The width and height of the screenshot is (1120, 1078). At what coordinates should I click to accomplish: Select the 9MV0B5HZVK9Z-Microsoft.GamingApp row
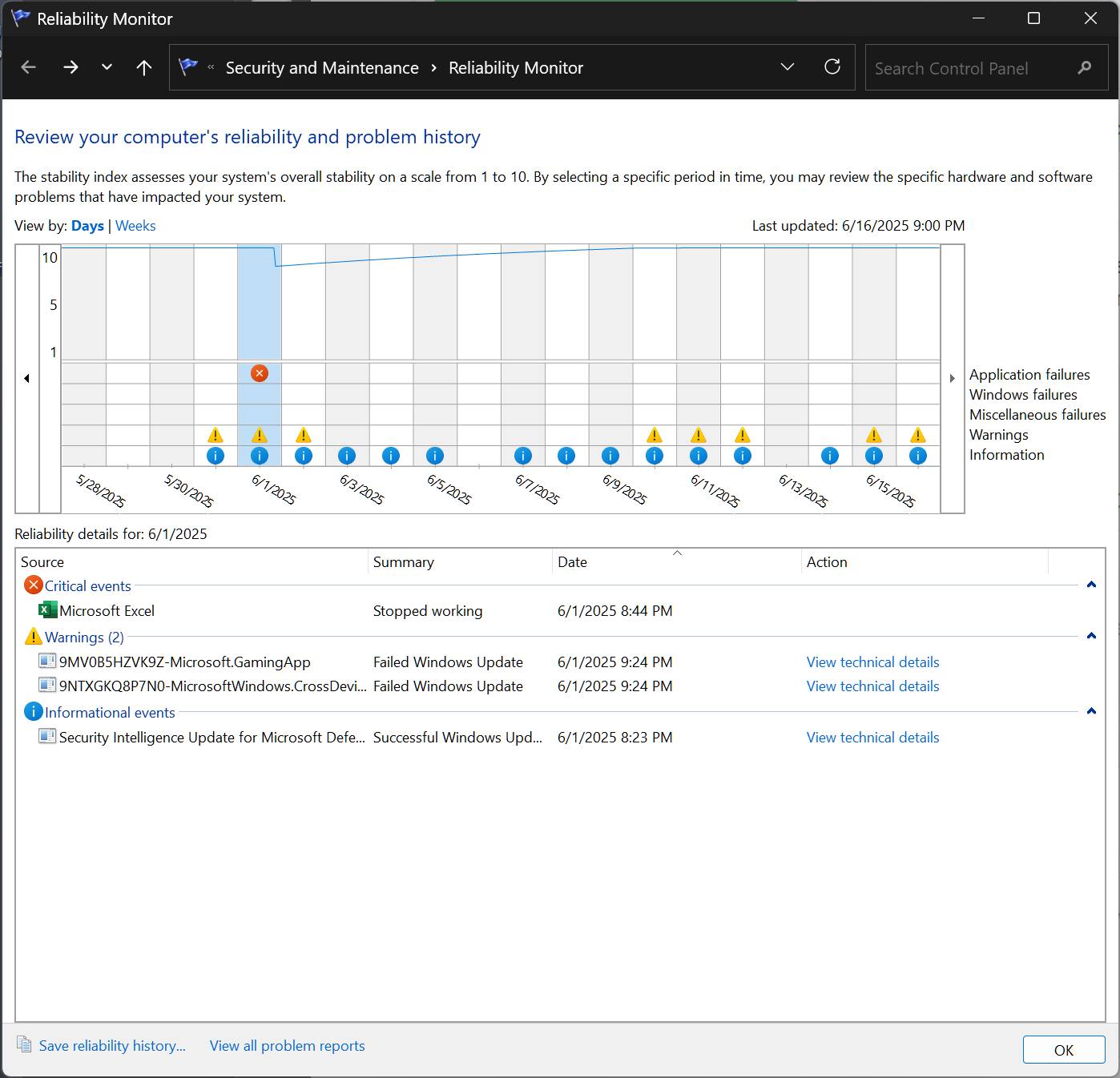coord(561,662)
